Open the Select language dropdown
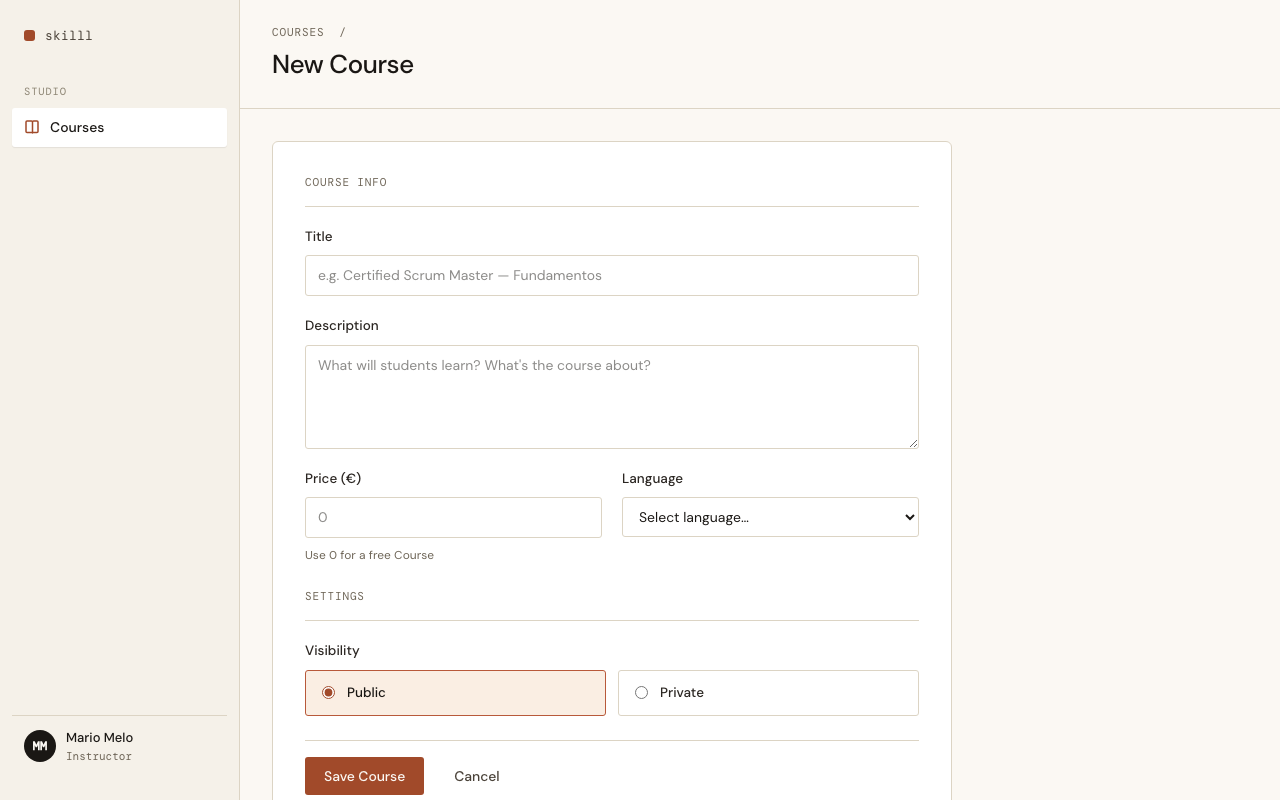This screenshot has width=1280, height=800. click(770, 517)
